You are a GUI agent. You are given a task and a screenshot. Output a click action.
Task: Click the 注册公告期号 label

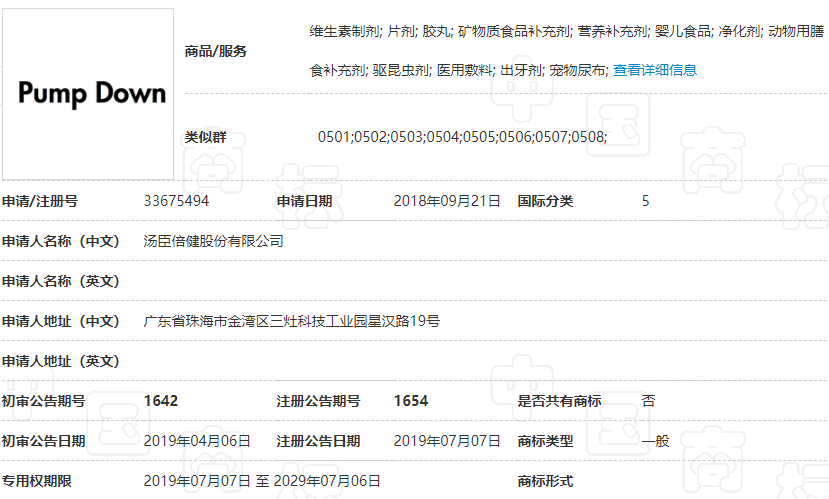coord(318,401)
